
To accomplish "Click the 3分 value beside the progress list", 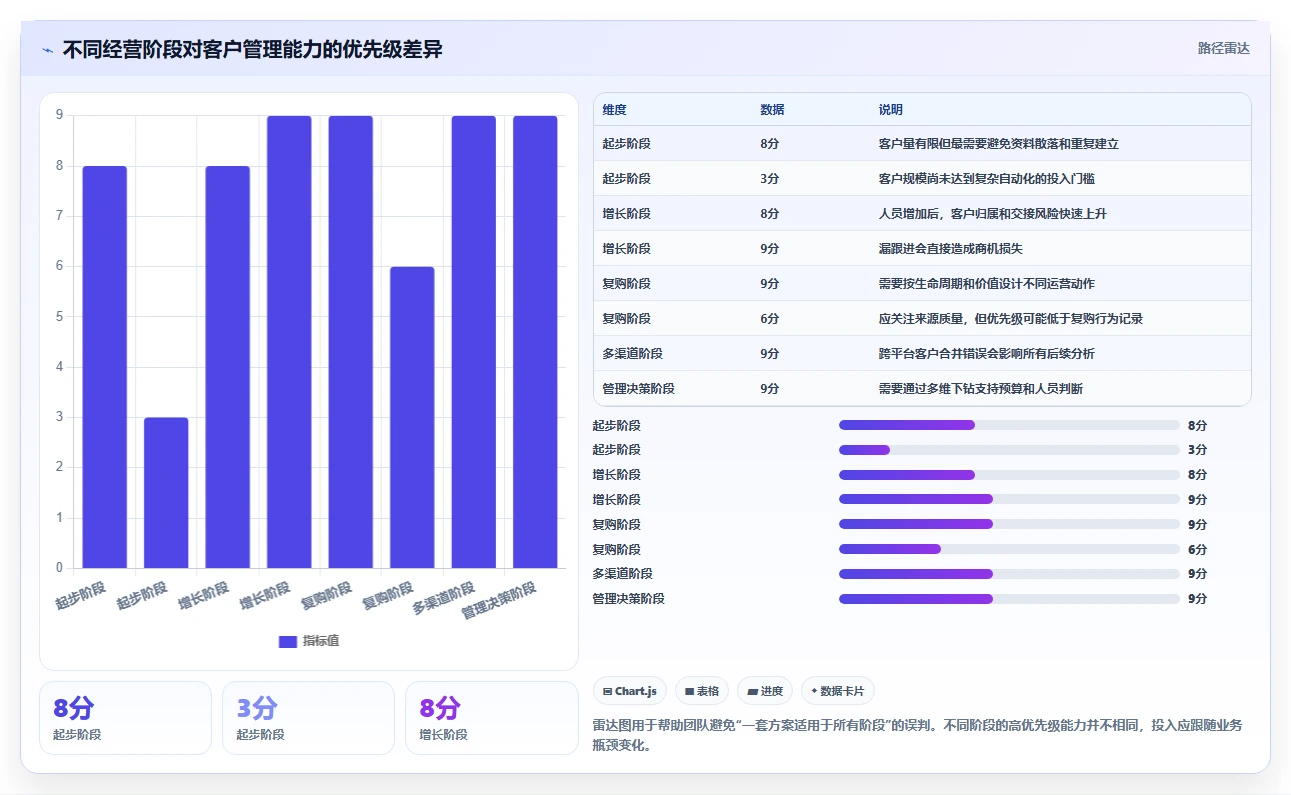I will click(x=1197, y=450).
